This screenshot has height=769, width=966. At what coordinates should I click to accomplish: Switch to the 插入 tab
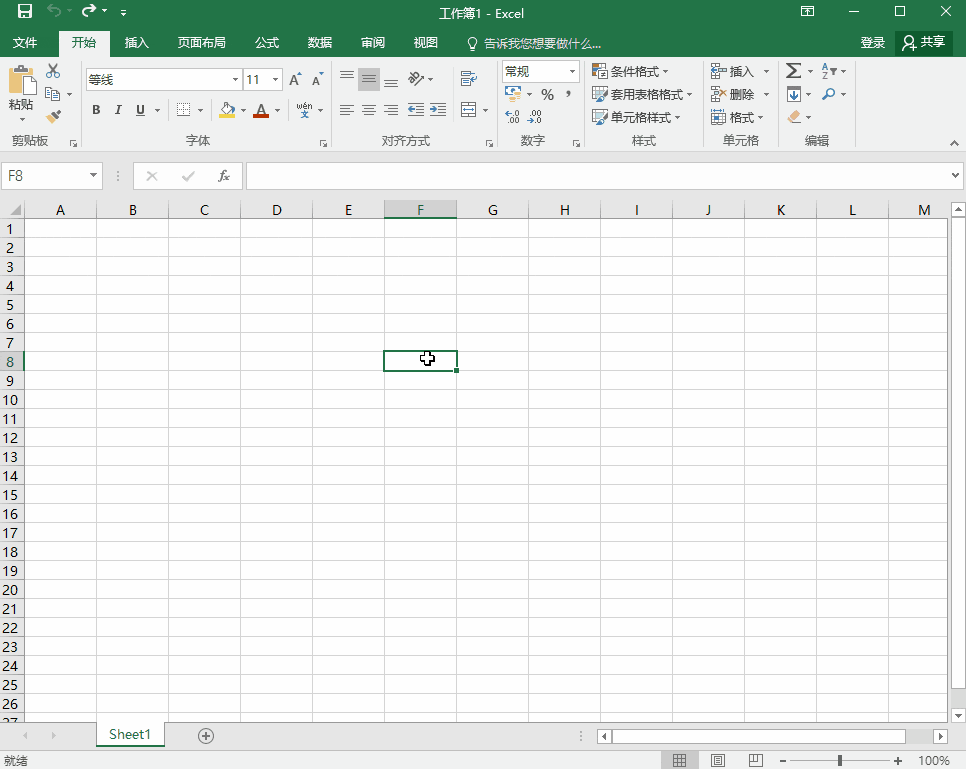[x=137, y=43]
